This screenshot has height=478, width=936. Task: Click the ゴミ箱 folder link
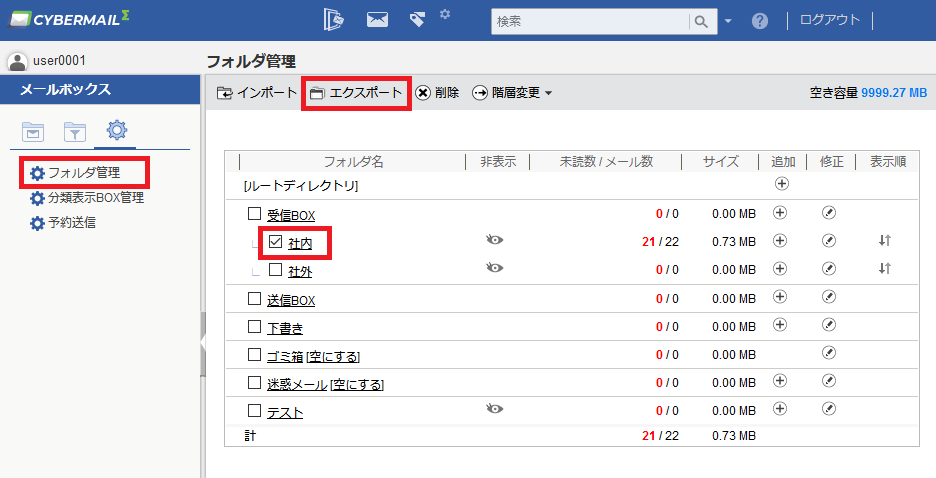285,356
